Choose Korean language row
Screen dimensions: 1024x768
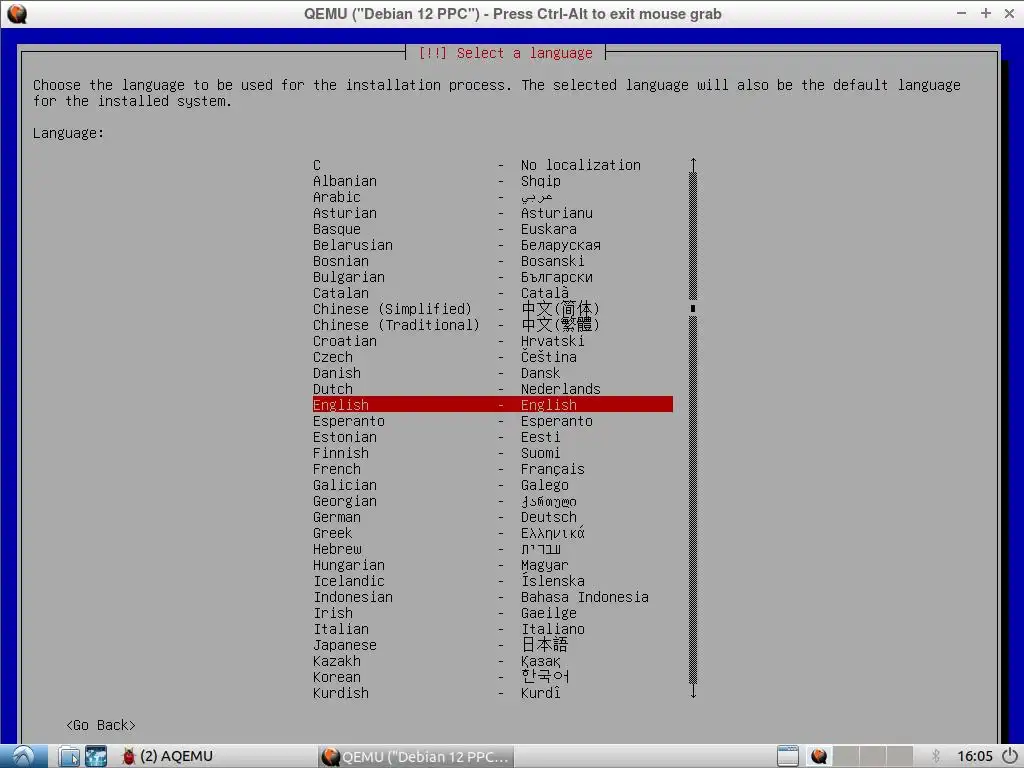click(x=492, y=677)
